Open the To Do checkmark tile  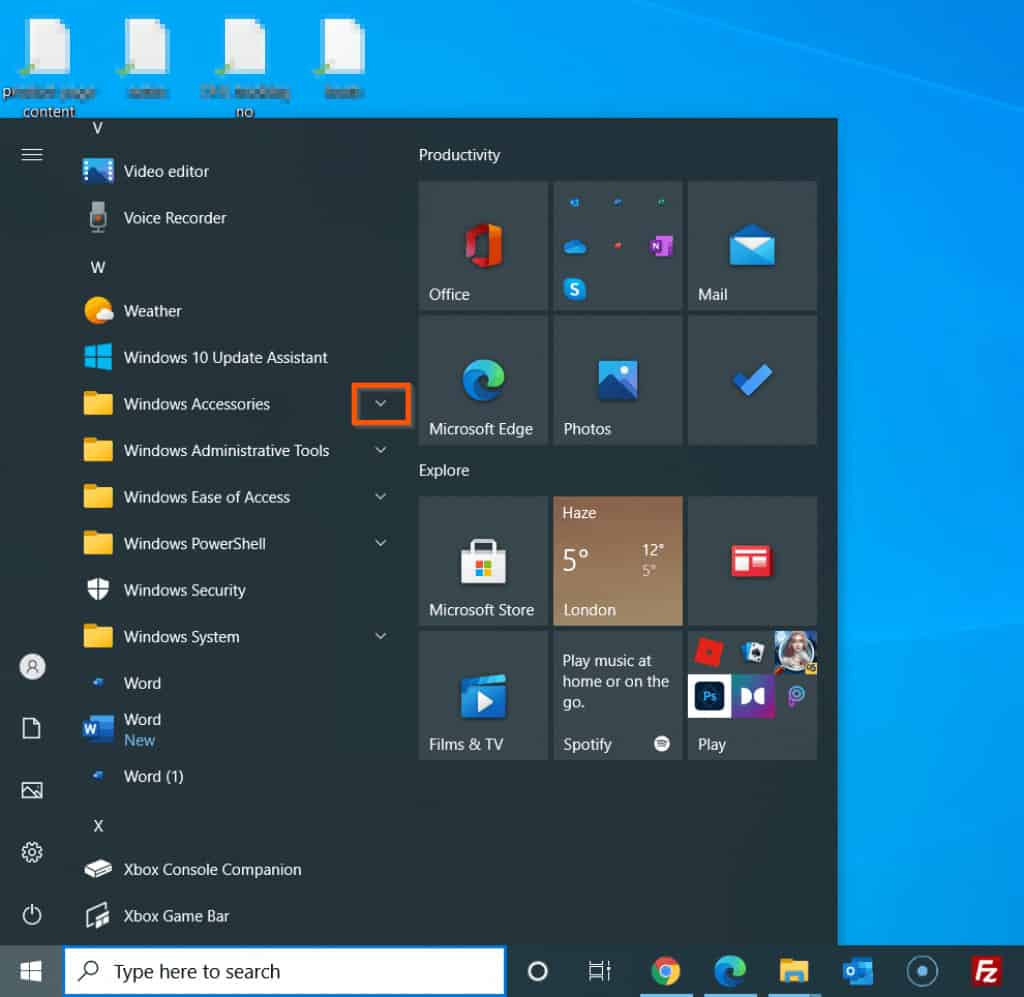(x=752, y=380)
